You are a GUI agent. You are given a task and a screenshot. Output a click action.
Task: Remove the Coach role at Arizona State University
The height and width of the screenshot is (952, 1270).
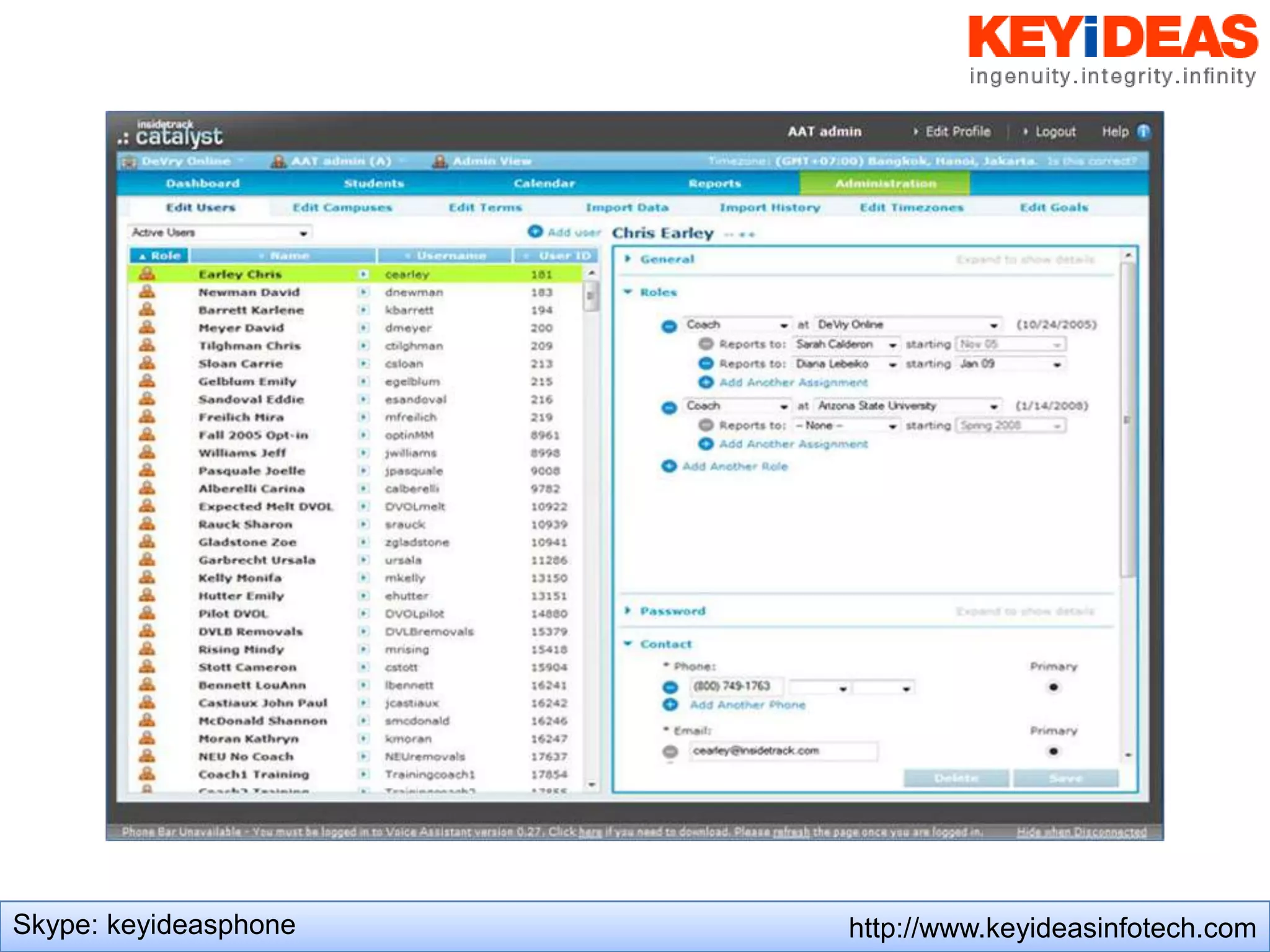[x=668, y=407]
